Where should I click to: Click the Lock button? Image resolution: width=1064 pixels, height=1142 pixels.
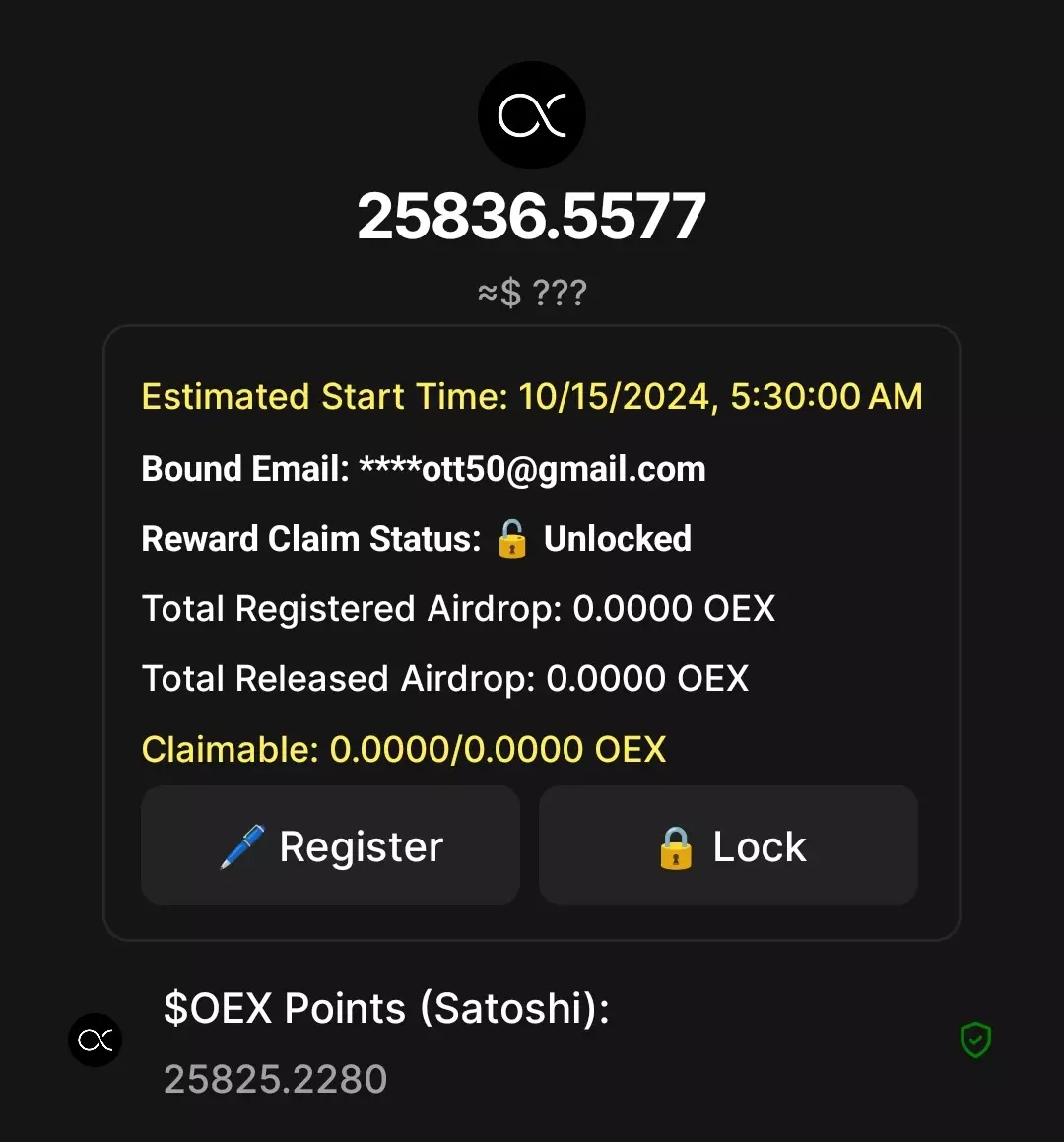click(x=728, y=844)
